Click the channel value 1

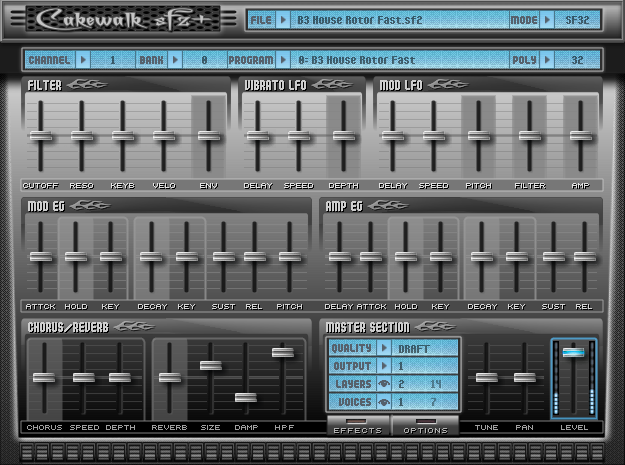[x=113, y=60]
